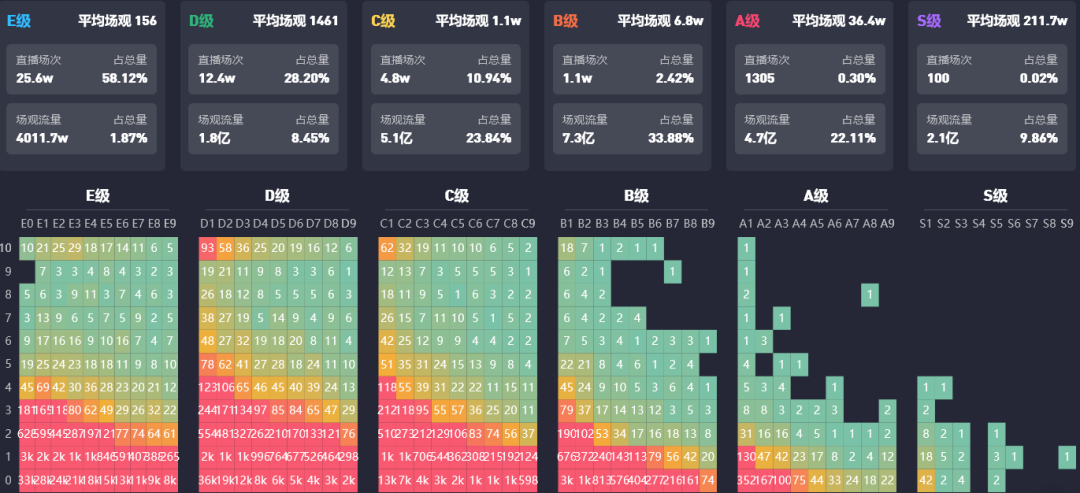
Task: Click the B级 heatmap title above the grid
Action: pyautogui.click(x=635, y=196)
